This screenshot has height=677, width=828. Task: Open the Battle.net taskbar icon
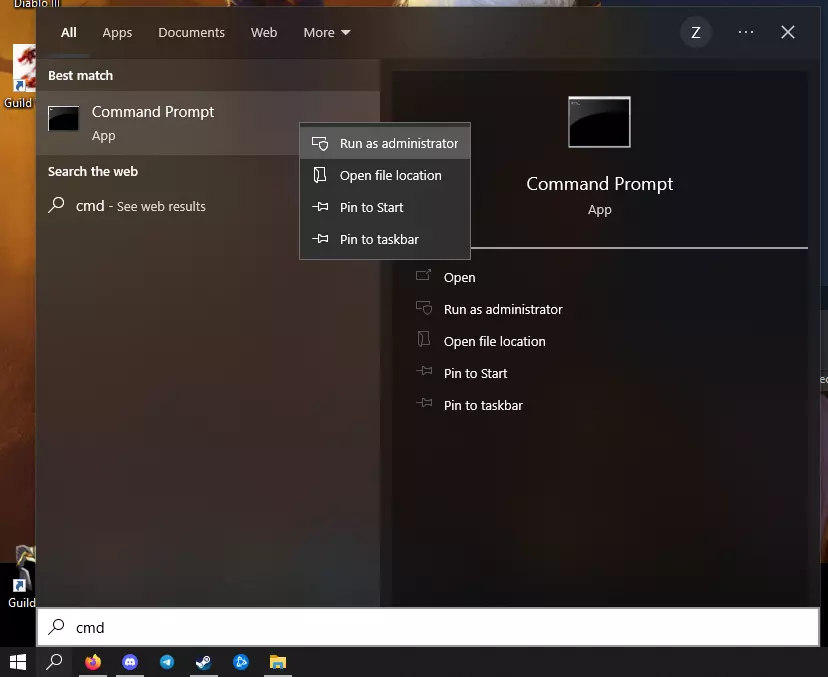[x=241, y=662]
